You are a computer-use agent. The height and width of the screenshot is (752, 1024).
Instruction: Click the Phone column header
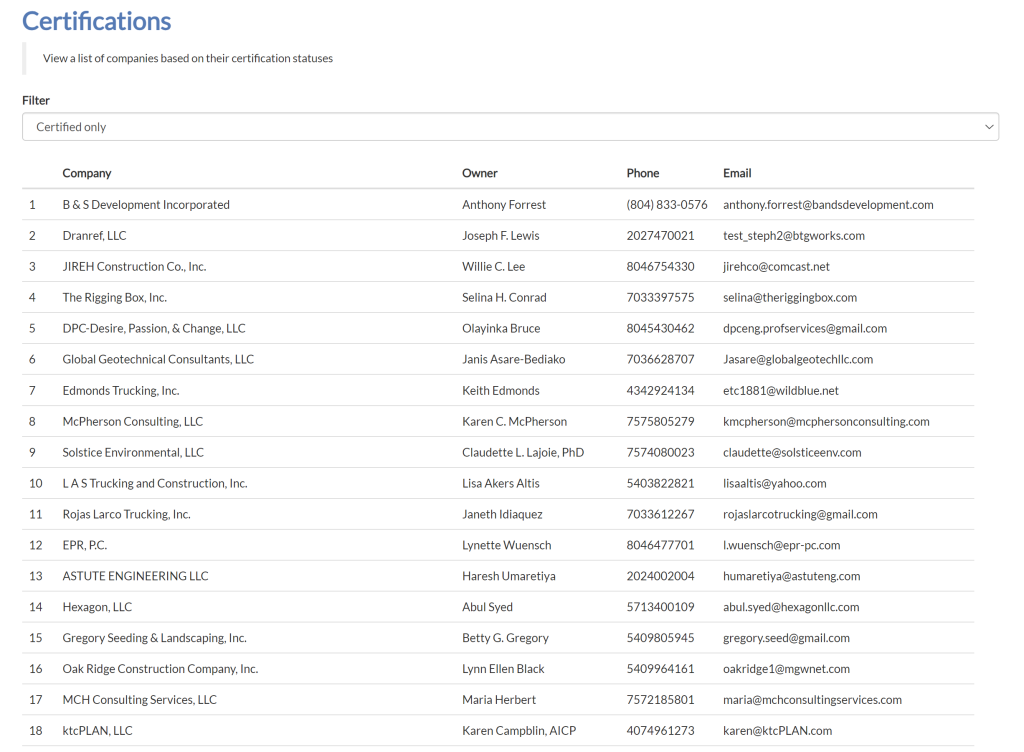tap(643, 173)
